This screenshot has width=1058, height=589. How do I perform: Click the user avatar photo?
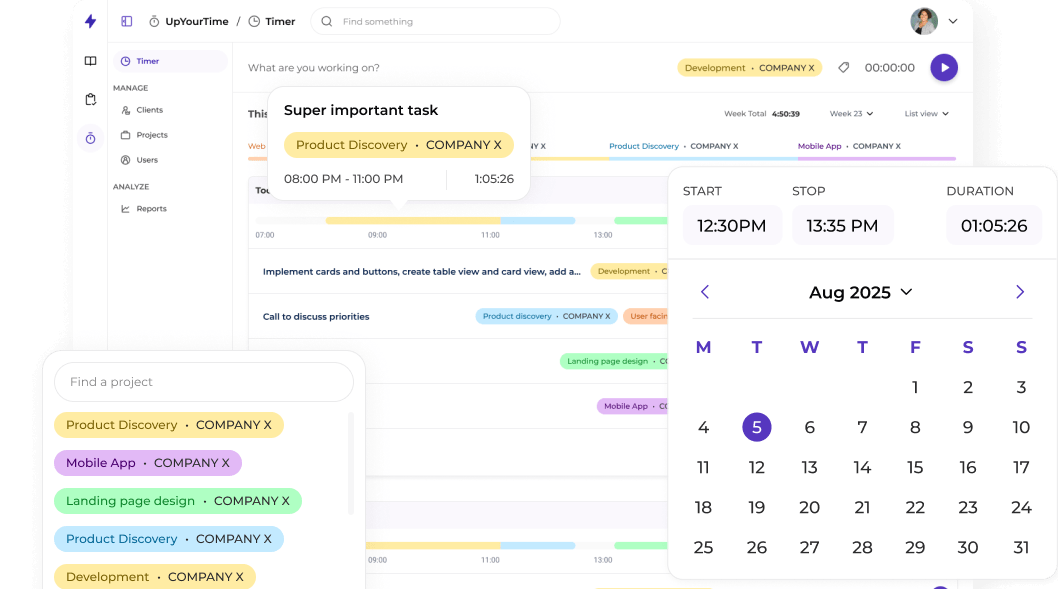(924, 21)
